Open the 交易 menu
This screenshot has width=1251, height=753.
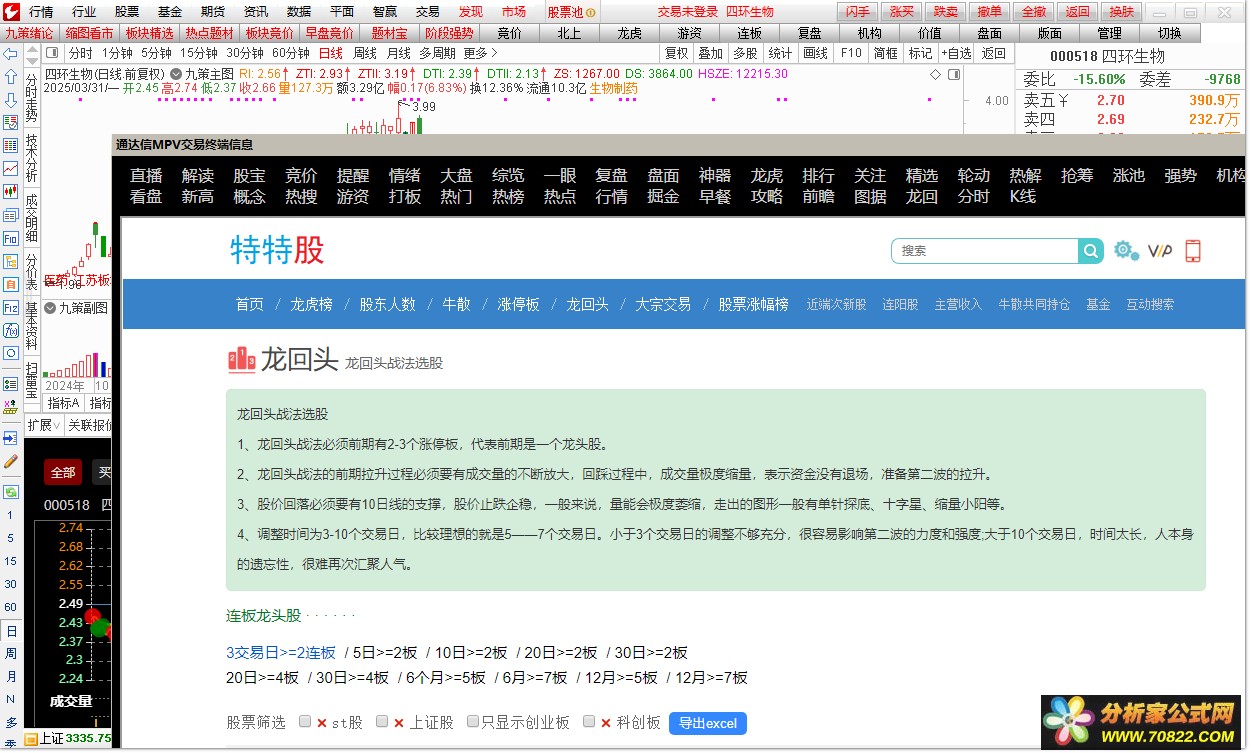coord(428,12)
